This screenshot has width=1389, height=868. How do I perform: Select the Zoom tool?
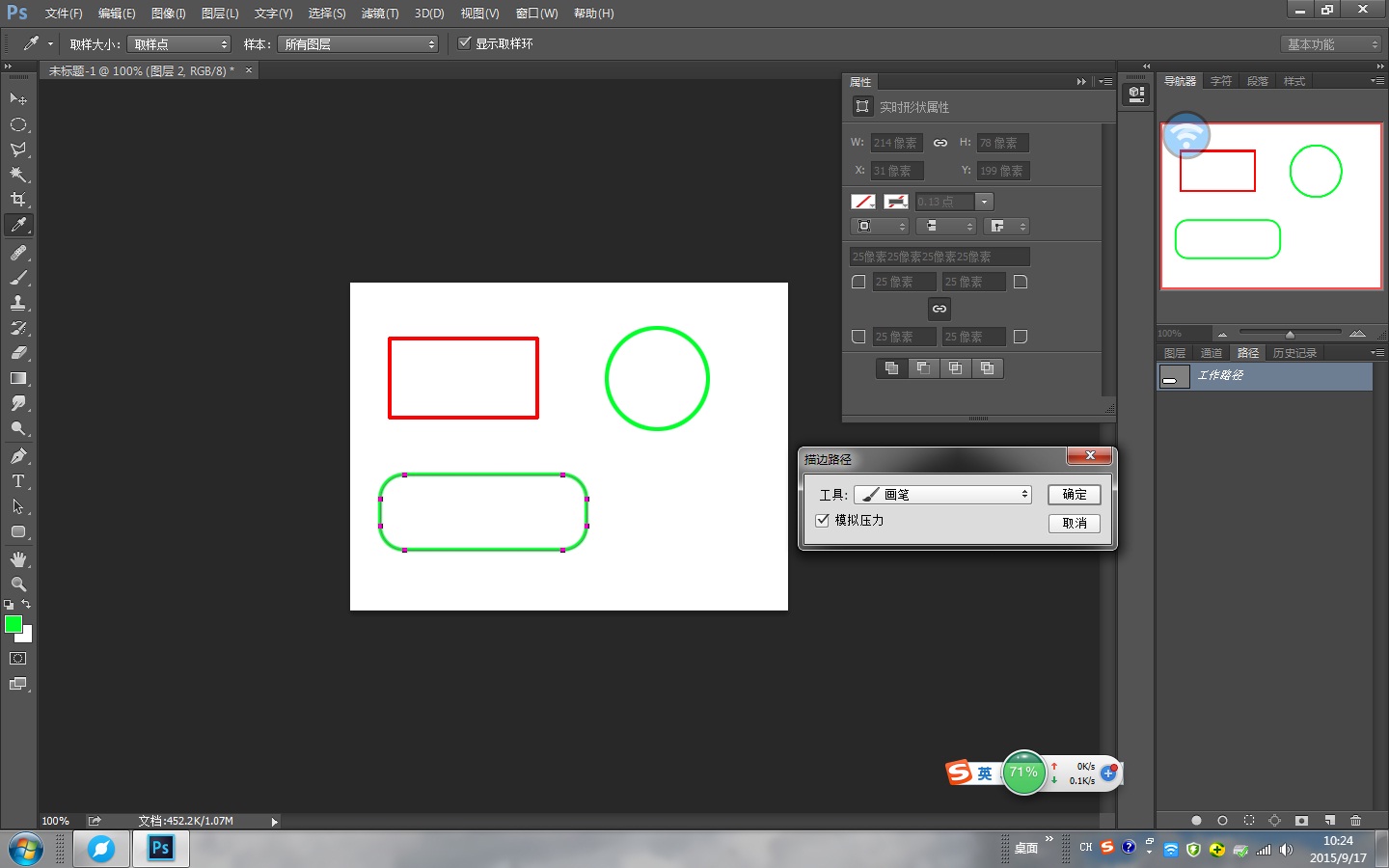coord(17,584)
